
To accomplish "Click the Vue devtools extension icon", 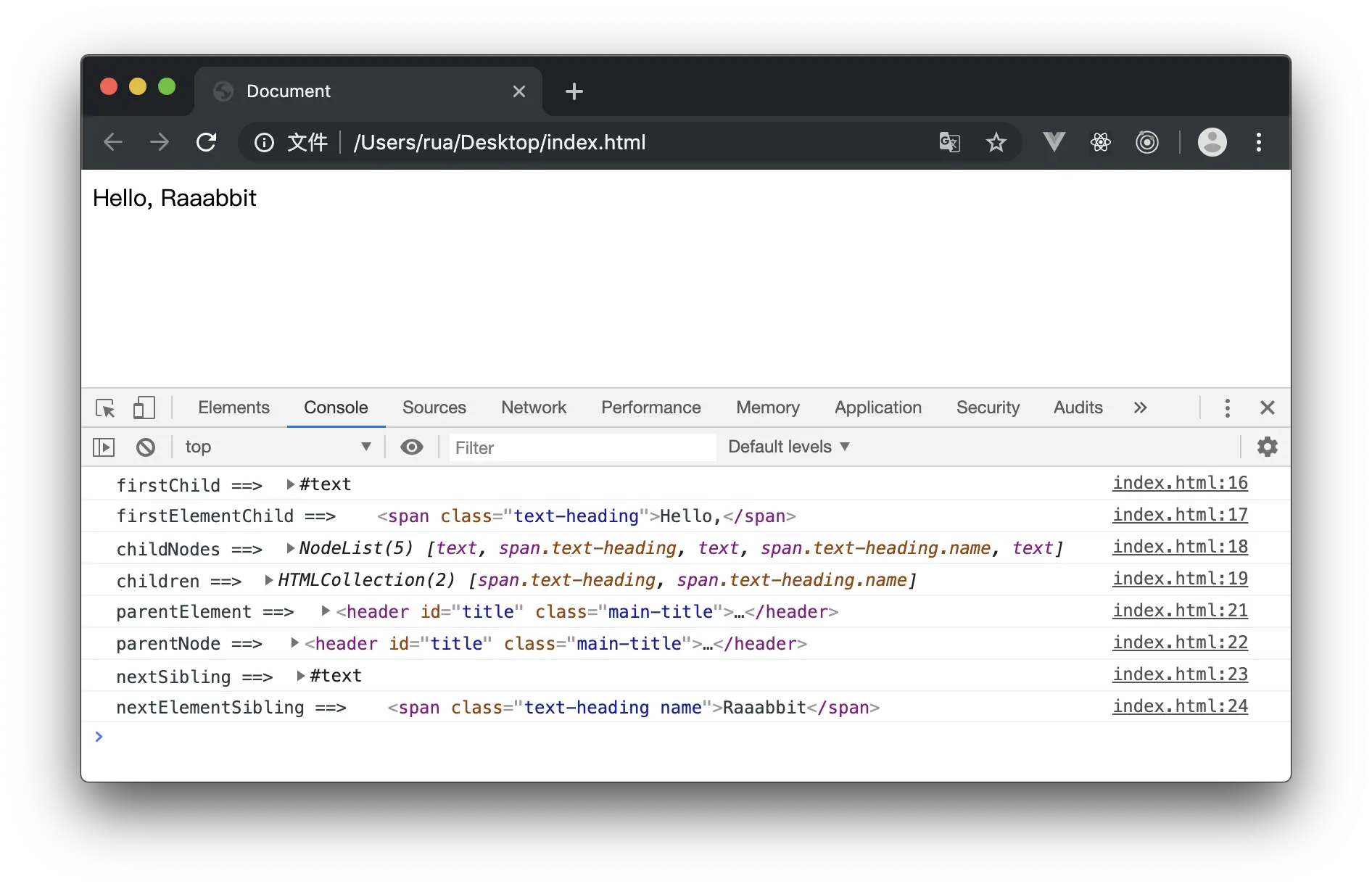I will [1054, 142].
